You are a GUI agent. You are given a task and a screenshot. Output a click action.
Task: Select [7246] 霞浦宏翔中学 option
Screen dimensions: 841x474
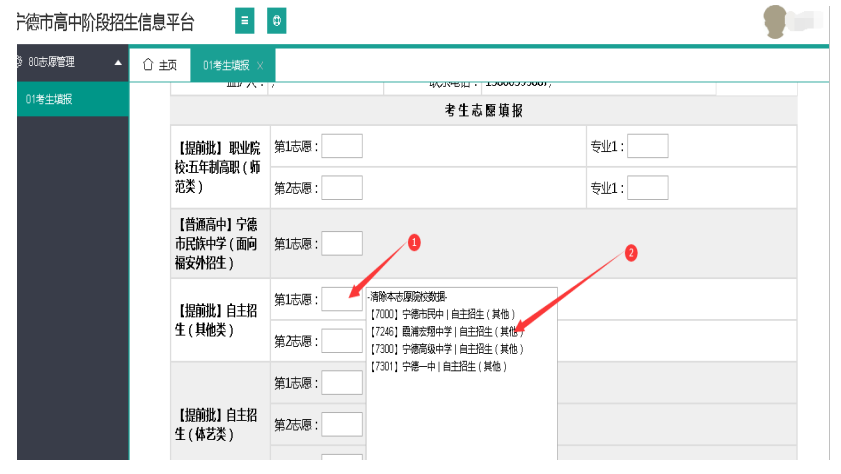point(447,331)
